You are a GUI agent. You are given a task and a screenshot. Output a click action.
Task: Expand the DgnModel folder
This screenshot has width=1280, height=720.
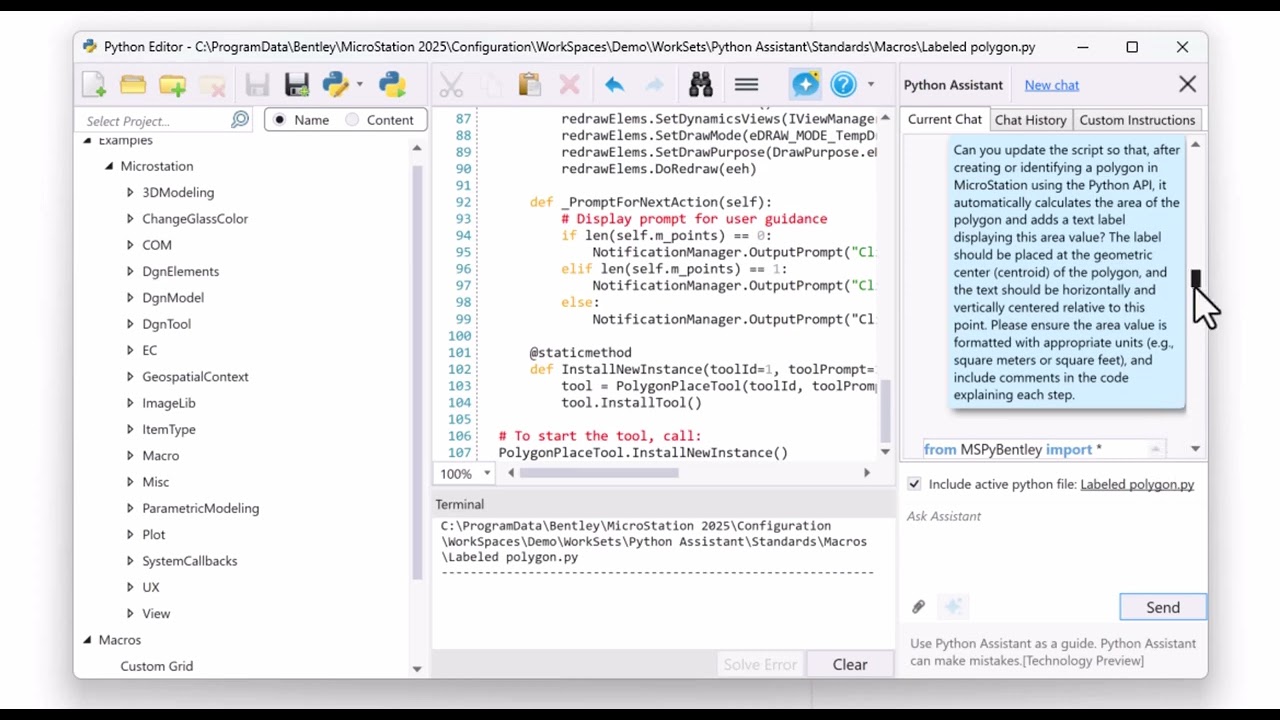(x=130, y=297)
